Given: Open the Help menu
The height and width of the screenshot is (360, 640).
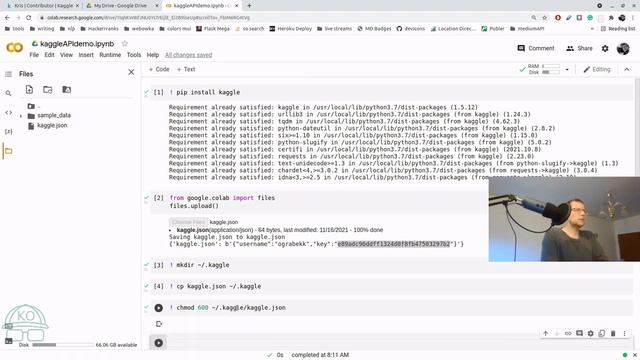Looking at the screenshot, I should [153, 55].
